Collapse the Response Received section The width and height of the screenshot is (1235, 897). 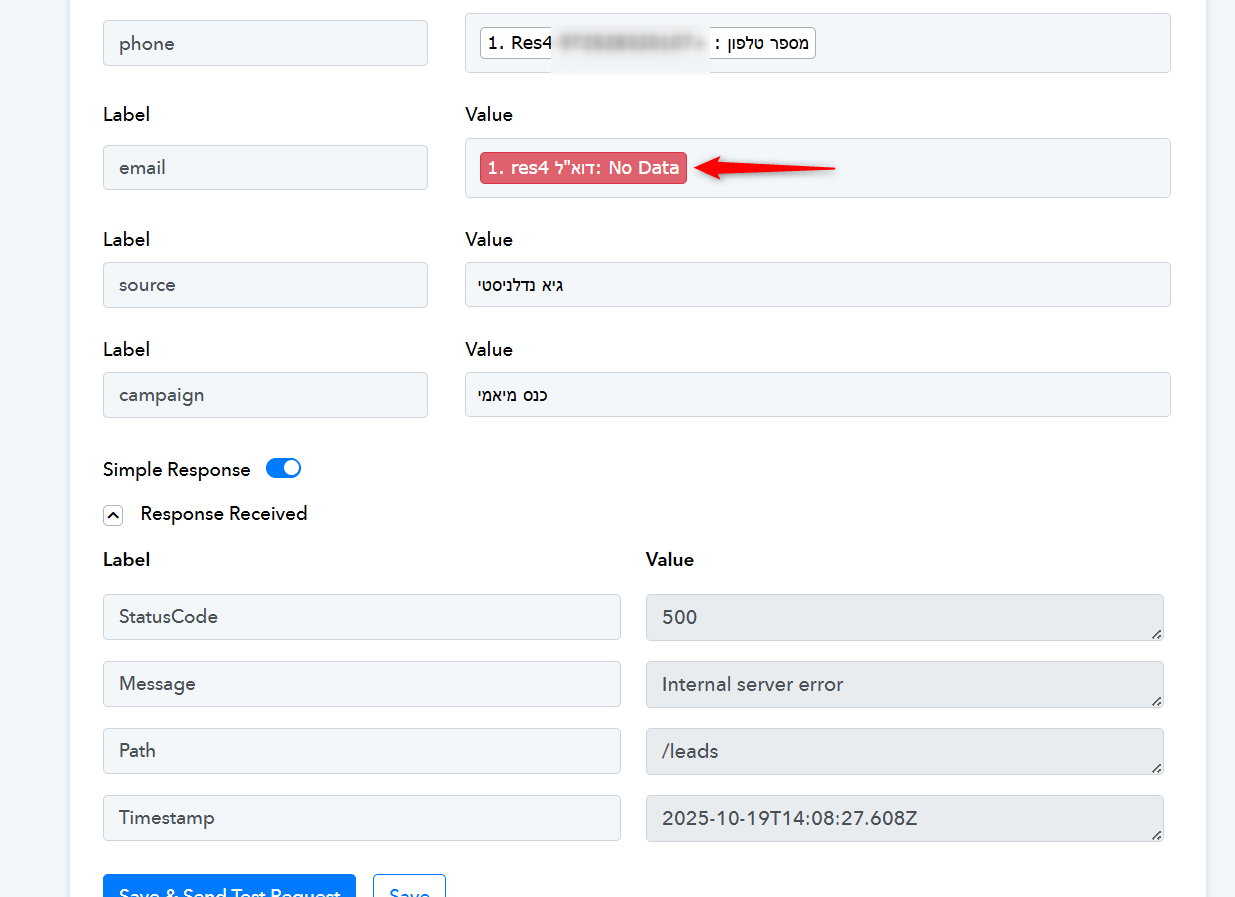[x=113, y=515]
